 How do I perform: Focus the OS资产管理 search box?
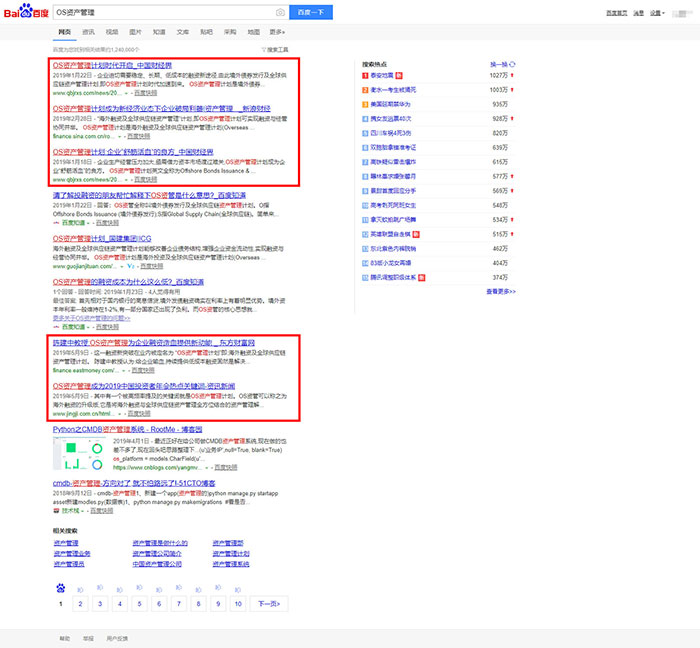point(164,12)
